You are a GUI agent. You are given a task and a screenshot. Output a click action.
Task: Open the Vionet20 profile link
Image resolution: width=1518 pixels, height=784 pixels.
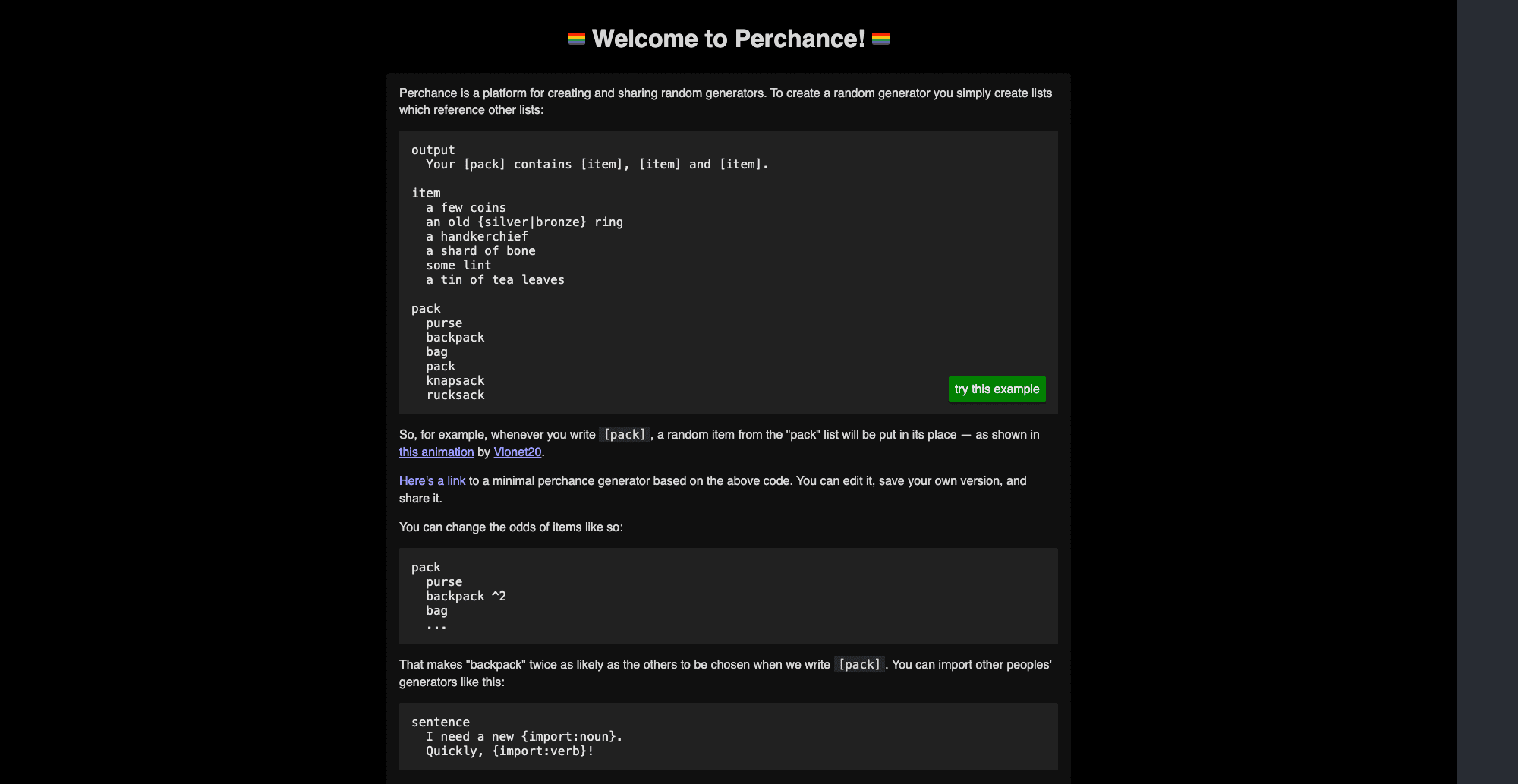click(x=518, y=452)
